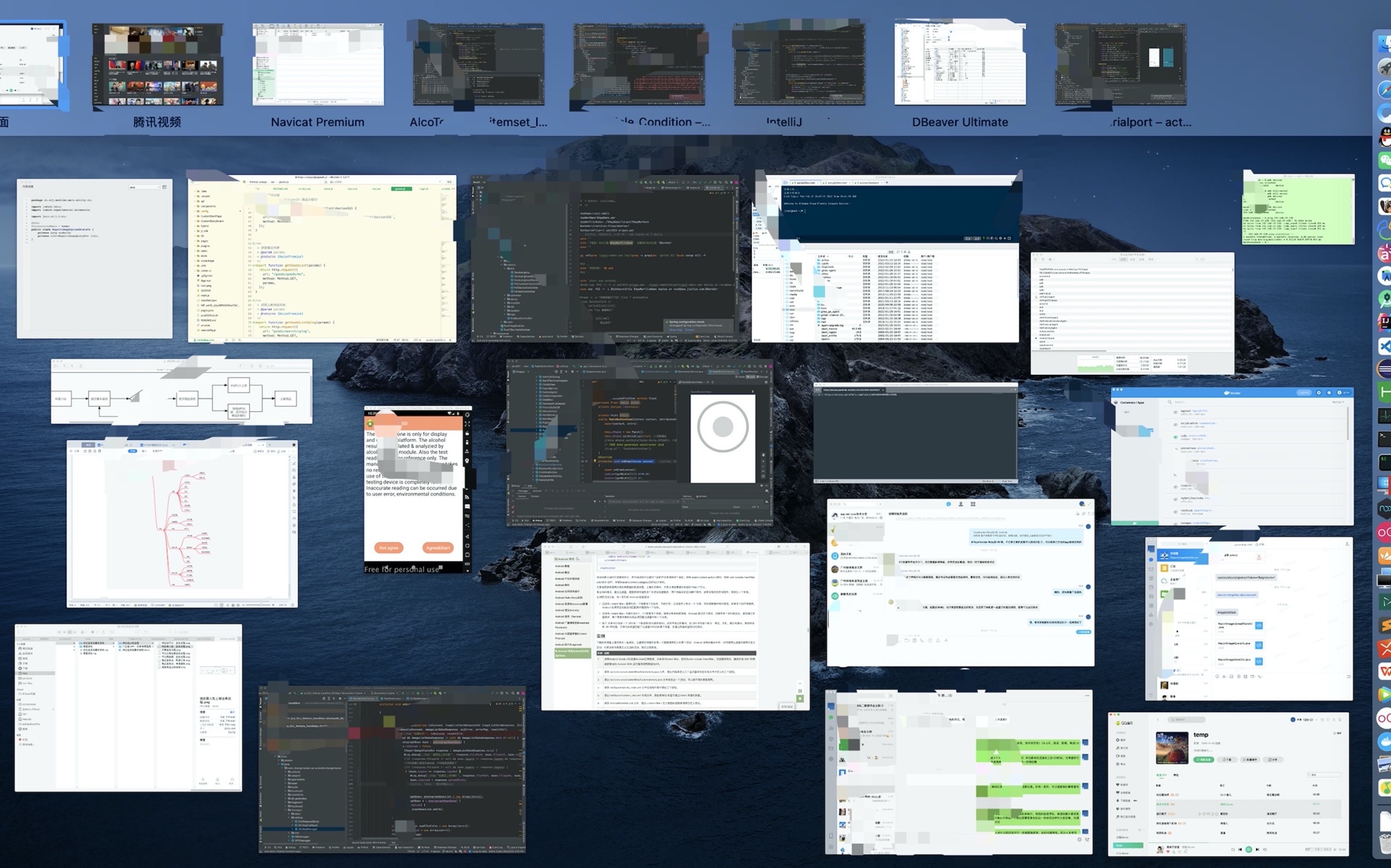The image size is (1391, 868).
Task: Click the QQ Music dock icon
Action: point(1386,788)
